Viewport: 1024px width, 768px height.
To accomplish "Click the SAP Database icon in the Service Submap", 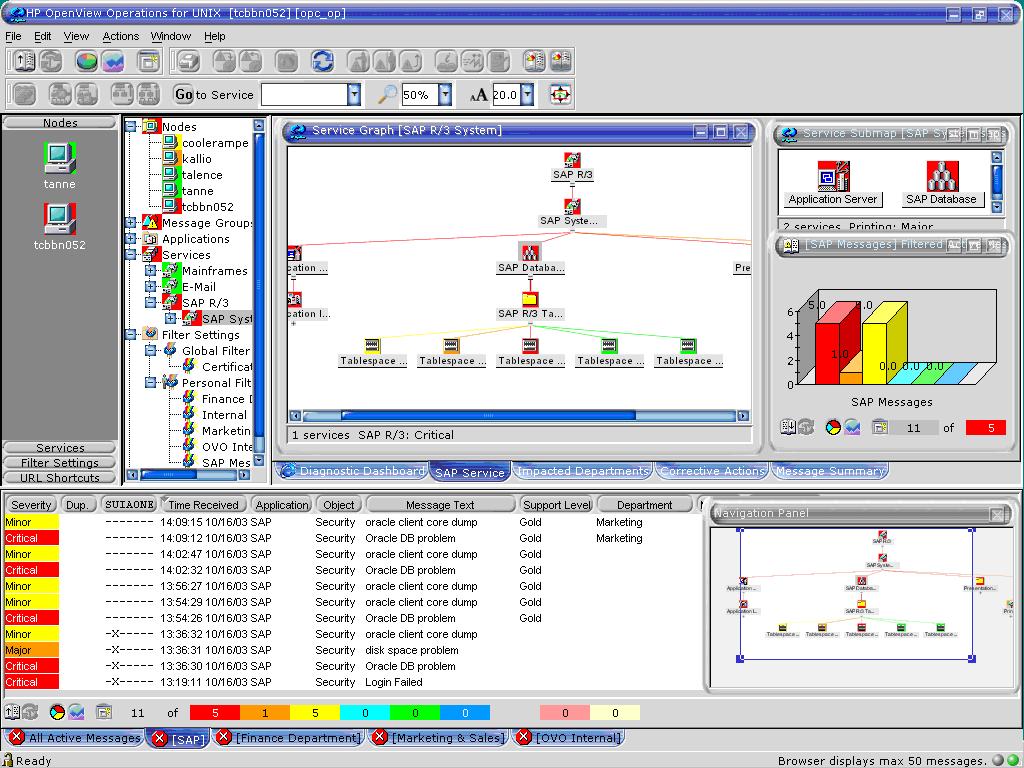I will tap(941, 177).
